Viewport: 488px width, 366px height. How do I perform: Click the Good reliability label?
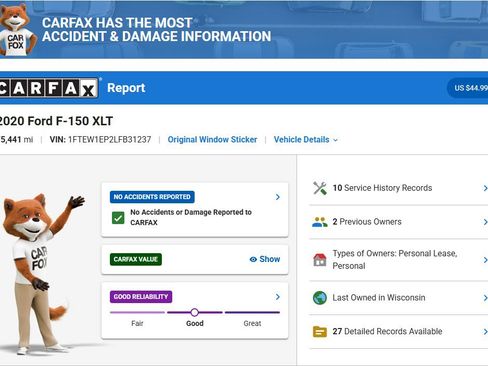coord(195,323)
